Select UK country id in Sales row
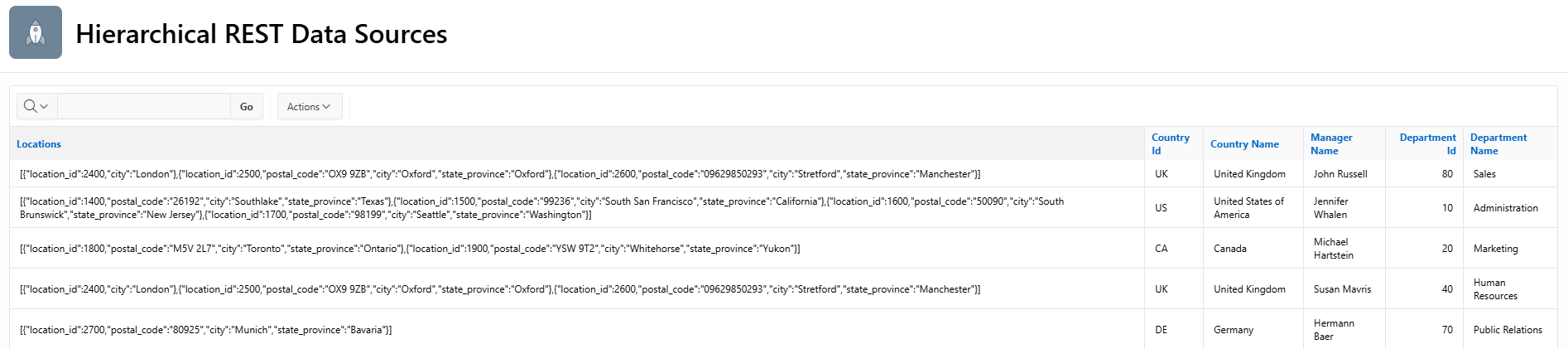This screenshot has width=1568, height=349. pos(1174,173)
